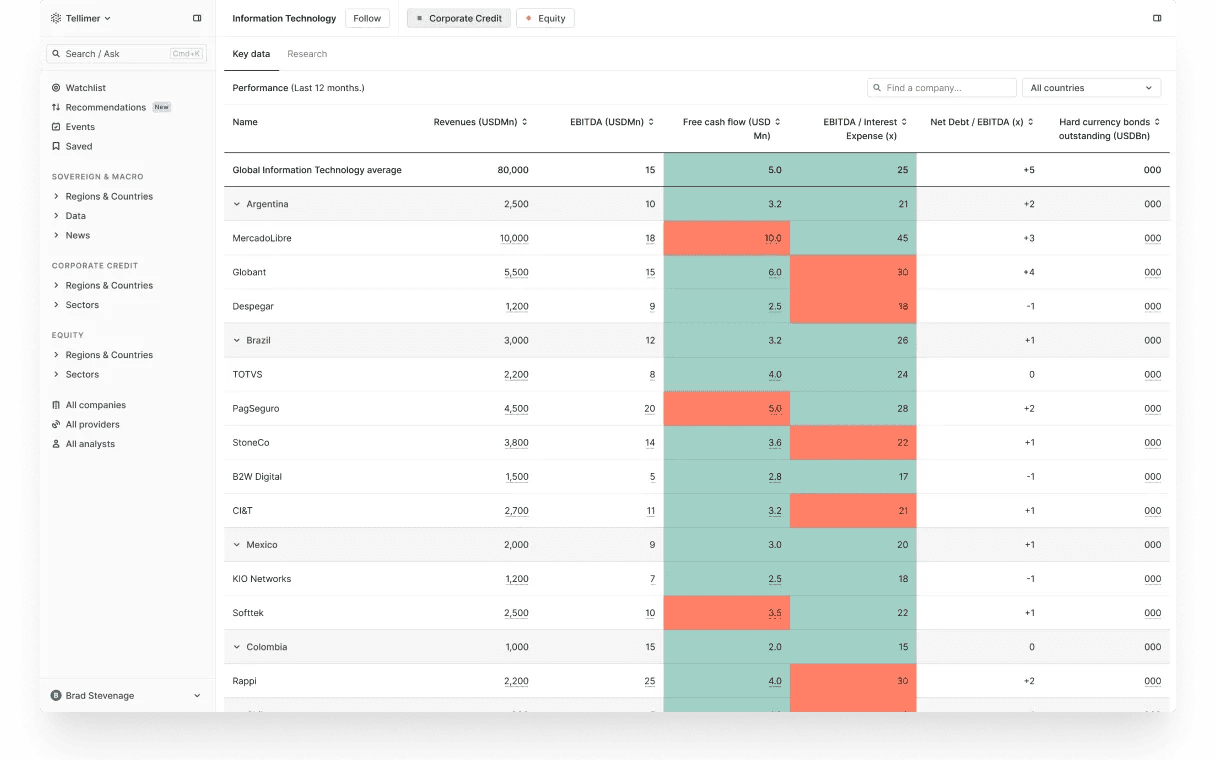Click the All providers people icon
Image resolution: width=1216 pixels, height=760 pixels.
pos(56,424)
